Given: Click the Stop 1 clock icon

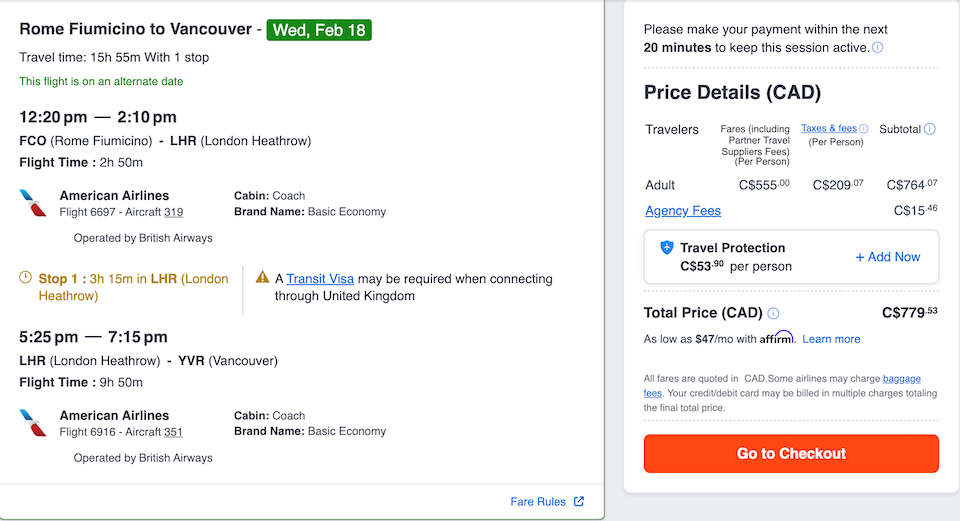Looking at the screenshot, I should (26, 279).
